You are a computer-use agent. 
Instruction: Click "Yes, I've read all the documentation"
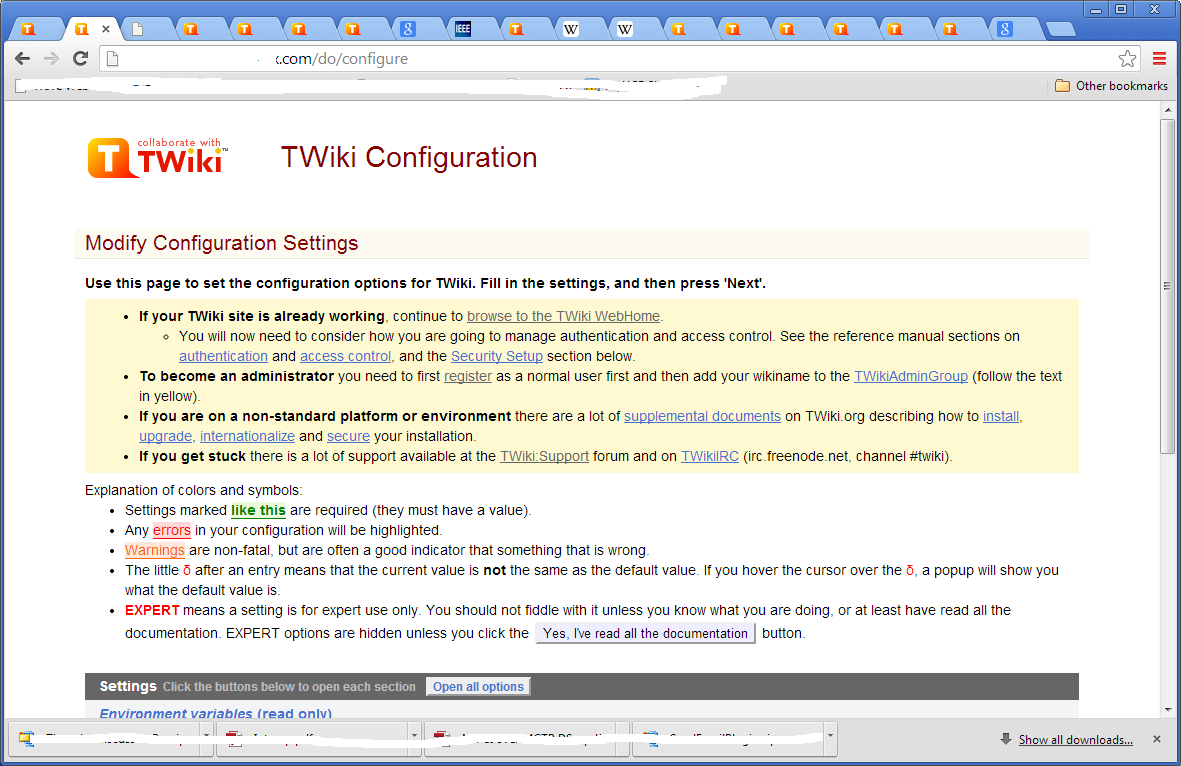point(645,633)
